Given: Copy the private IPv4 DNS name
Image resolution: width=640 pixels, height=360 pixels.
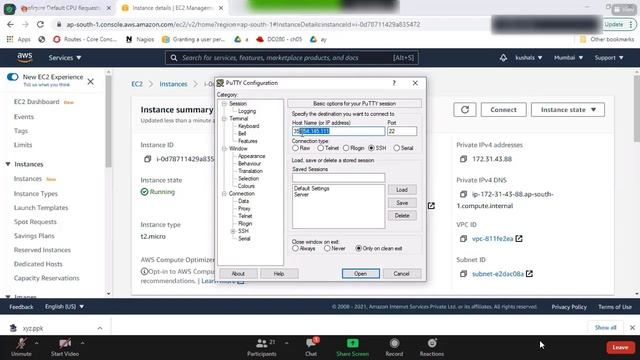Looking at the screenshot, I should click(x=463, y=194).
